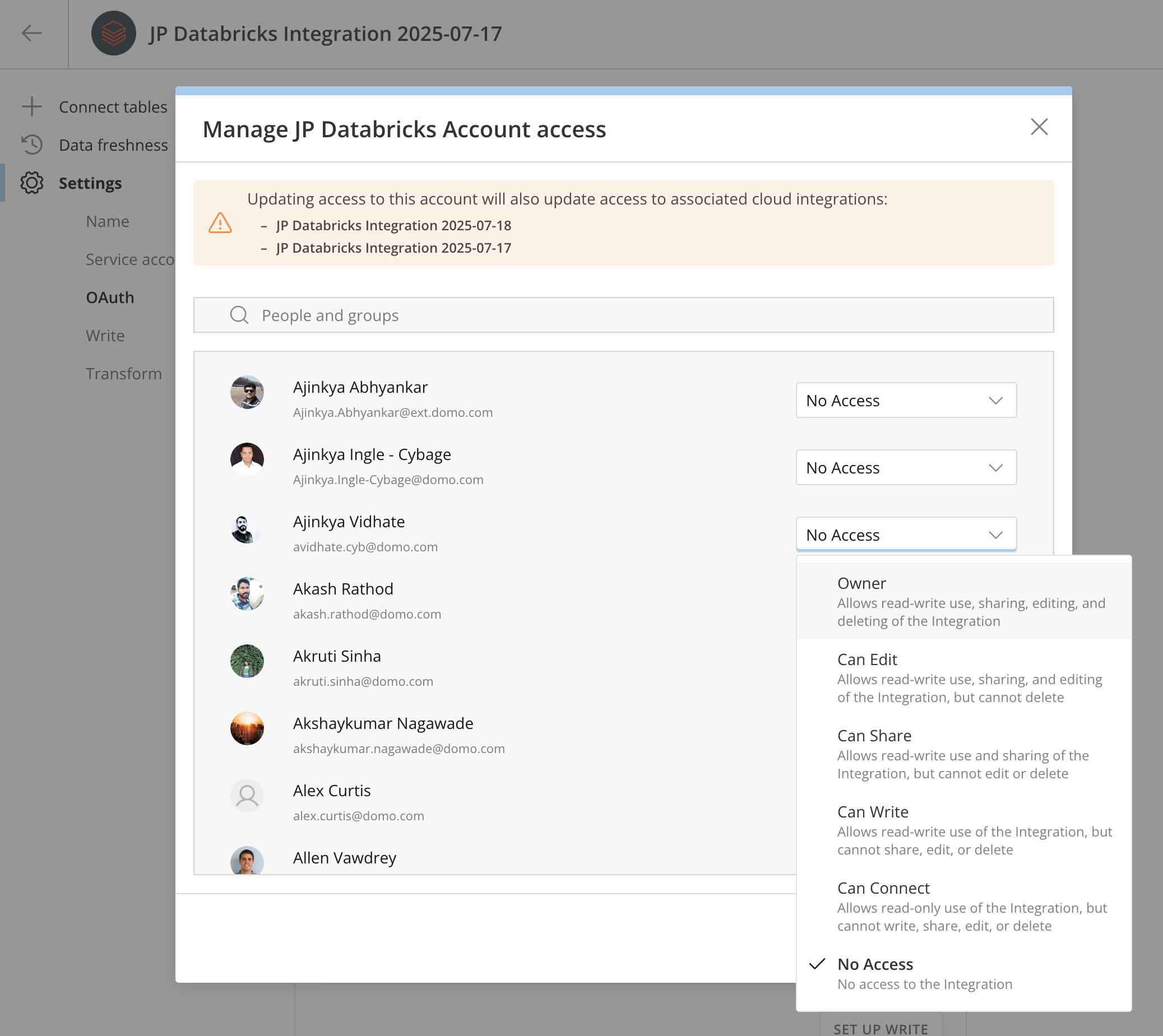Click Akshaykumar Nagawade's avatar

pos(247,728)
